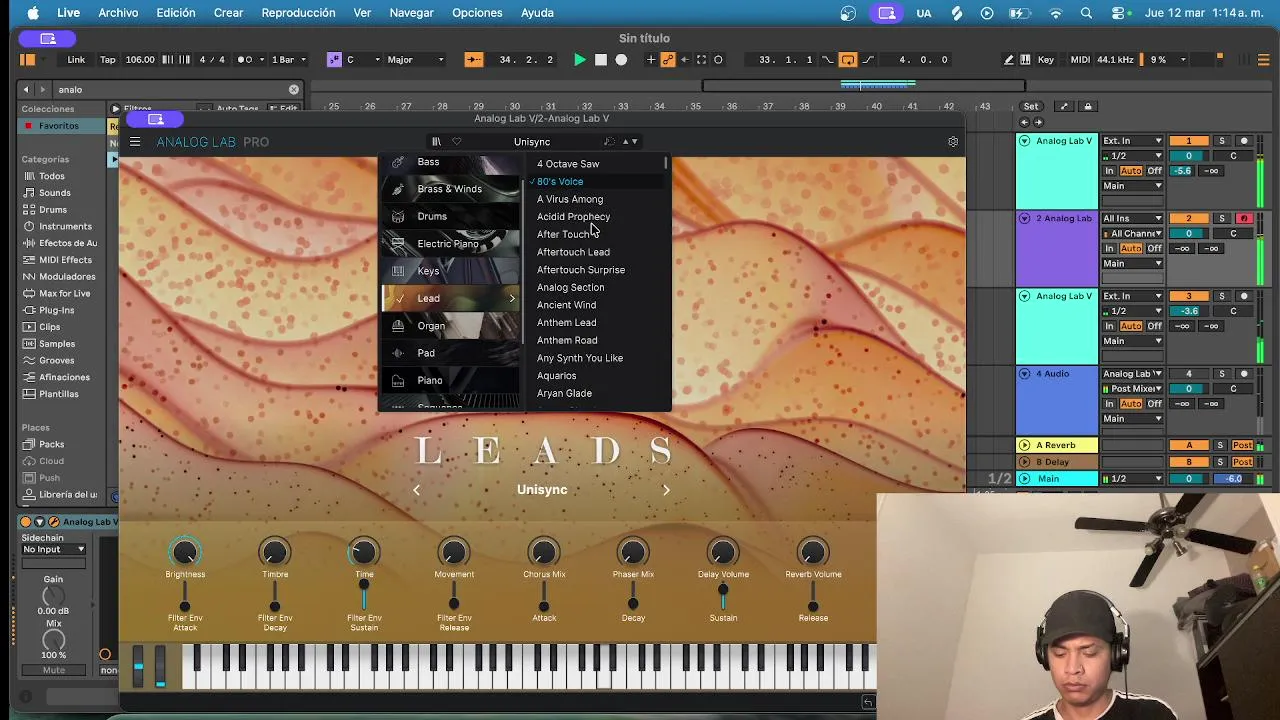Open the Reproducción menu
The height and width of the screenshot is (720, 1280).
298,13
